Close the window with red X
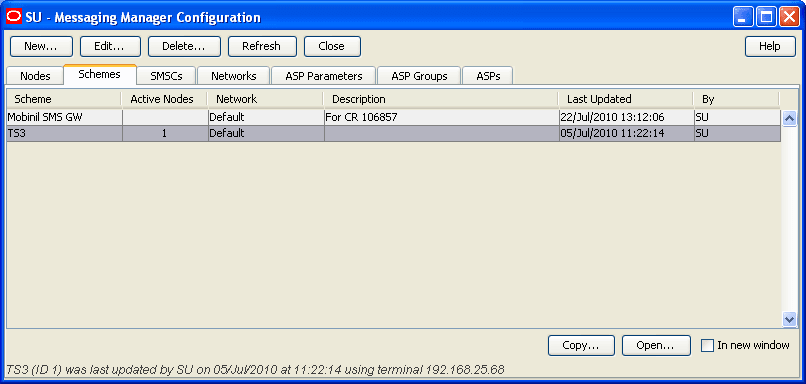 coord(789,17)
